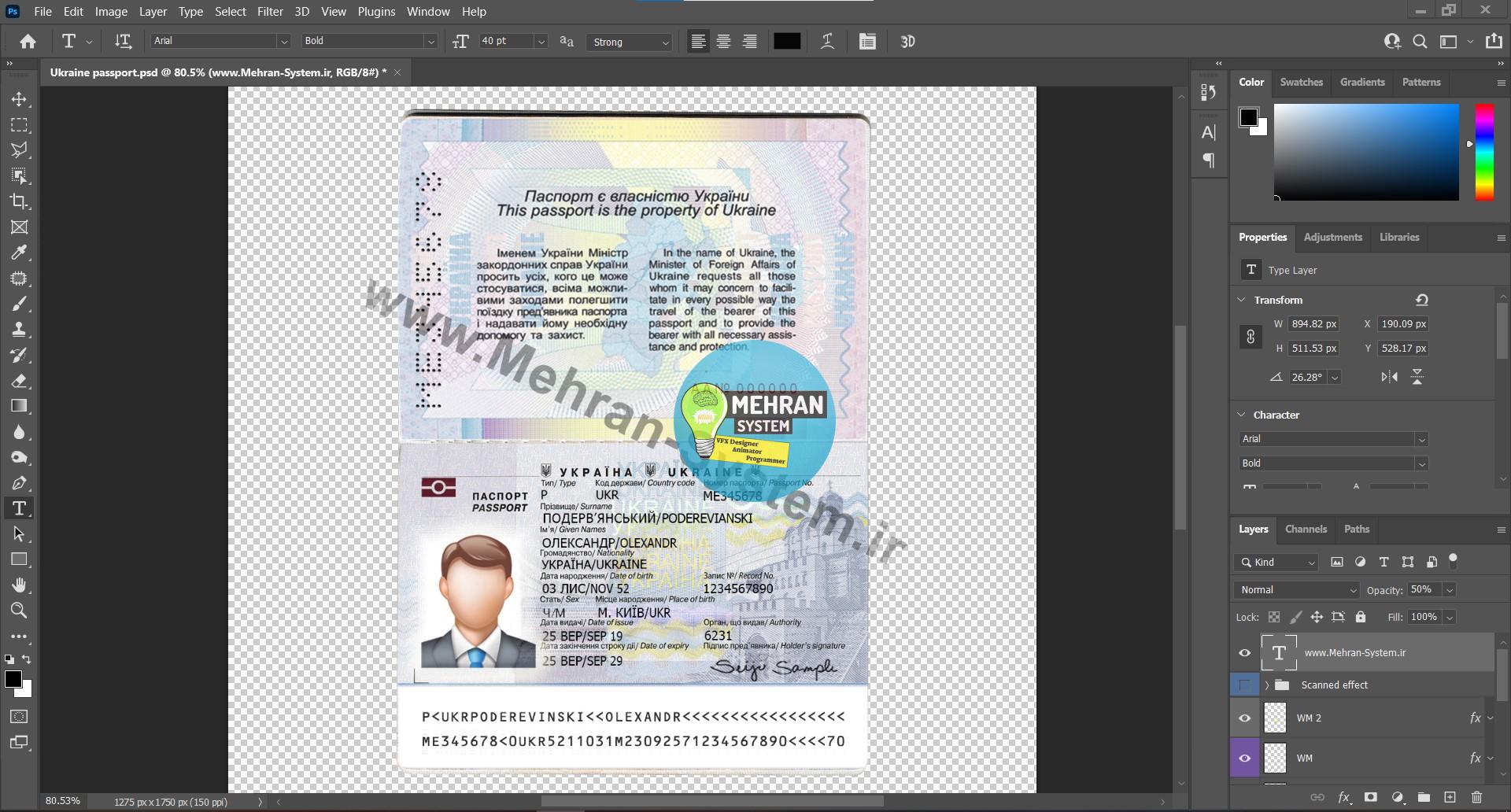
Task: Switch to the Channels tab
Action: click(1306, 529)
